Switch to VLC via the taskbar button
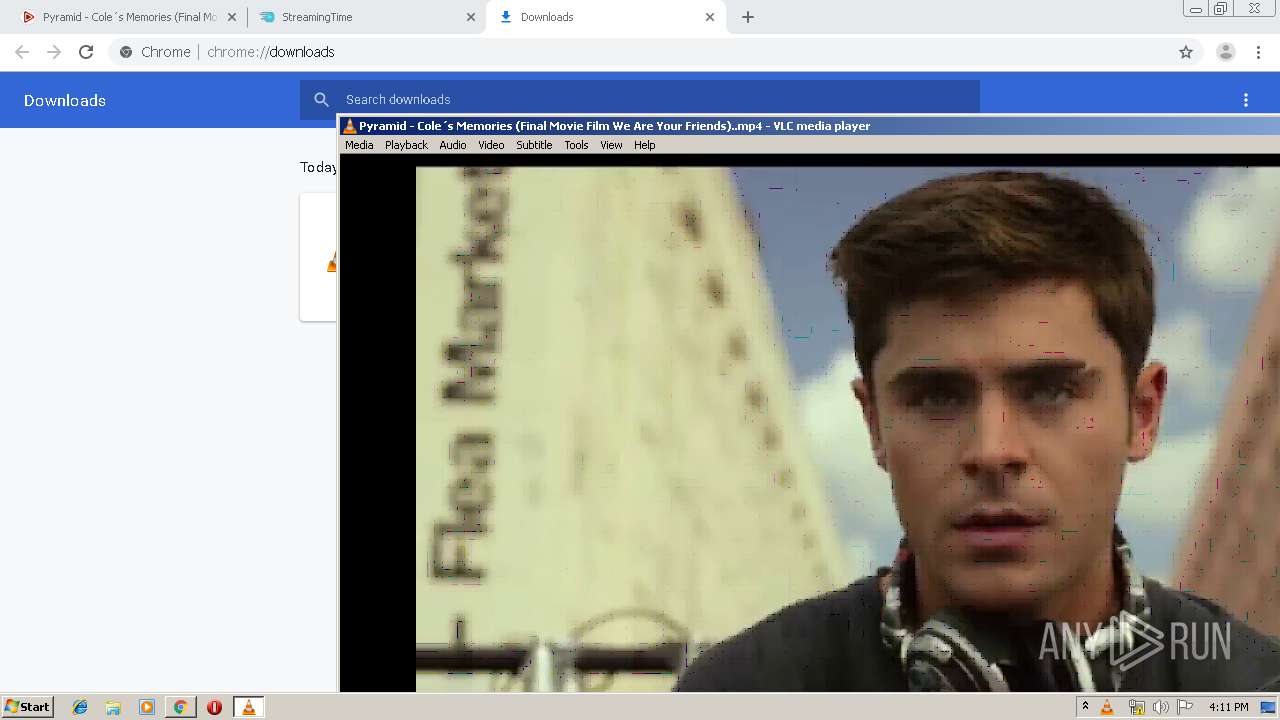 248,707
